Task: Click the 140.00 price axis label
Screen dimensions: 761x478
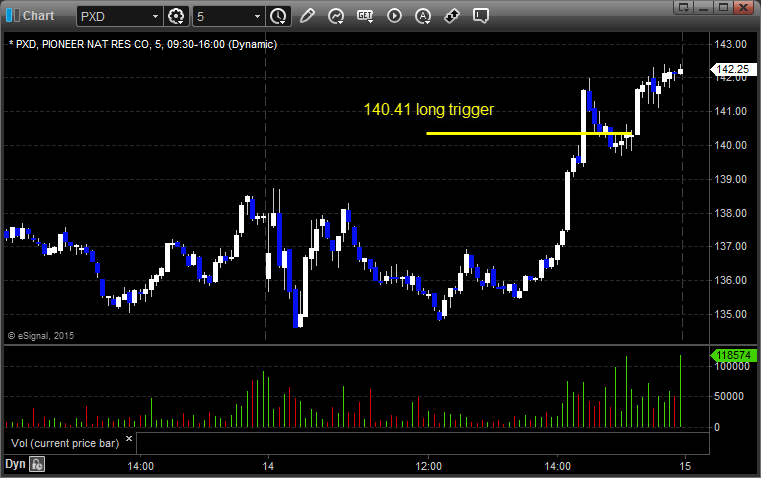Action: [x=730, y=145]
